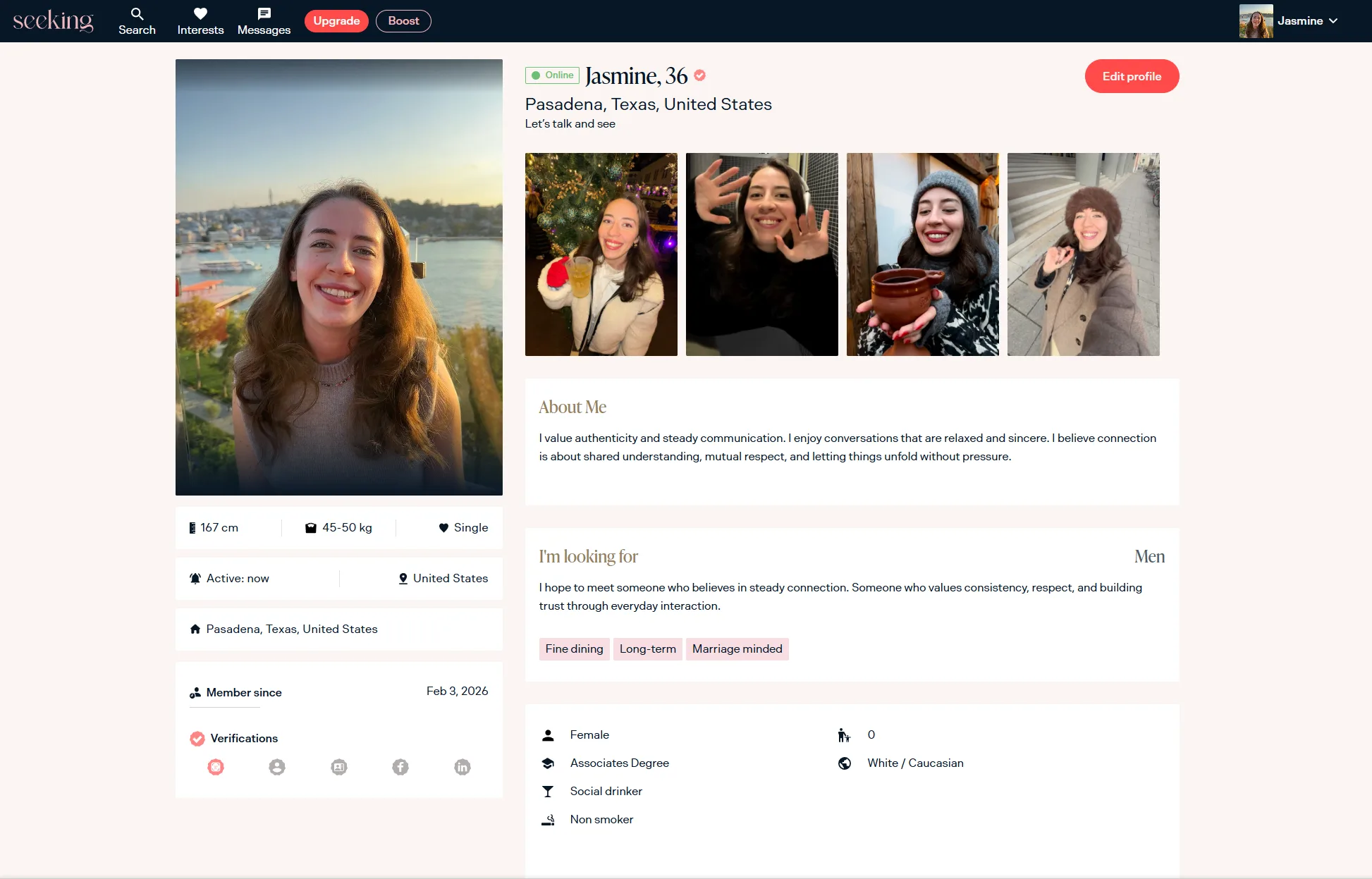The image size is (1372, 879).
Task: Open the large main profile photo
Action: pyautogui.click(x=338, y=277)
